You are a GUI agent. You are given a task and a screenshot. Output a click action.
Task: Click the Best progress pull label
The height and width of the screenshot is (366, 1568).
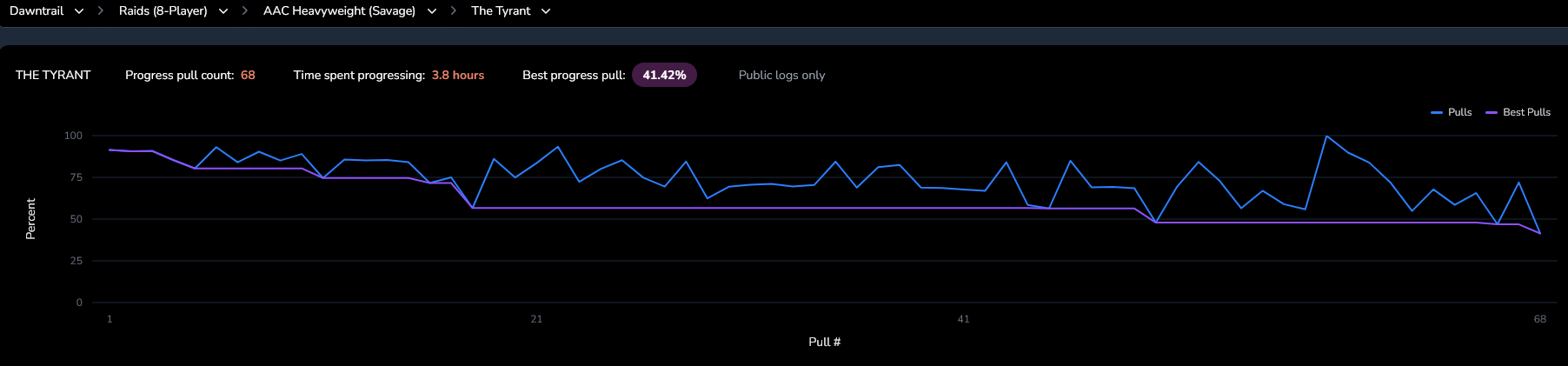pyautogui.click(x=574, y=75)
